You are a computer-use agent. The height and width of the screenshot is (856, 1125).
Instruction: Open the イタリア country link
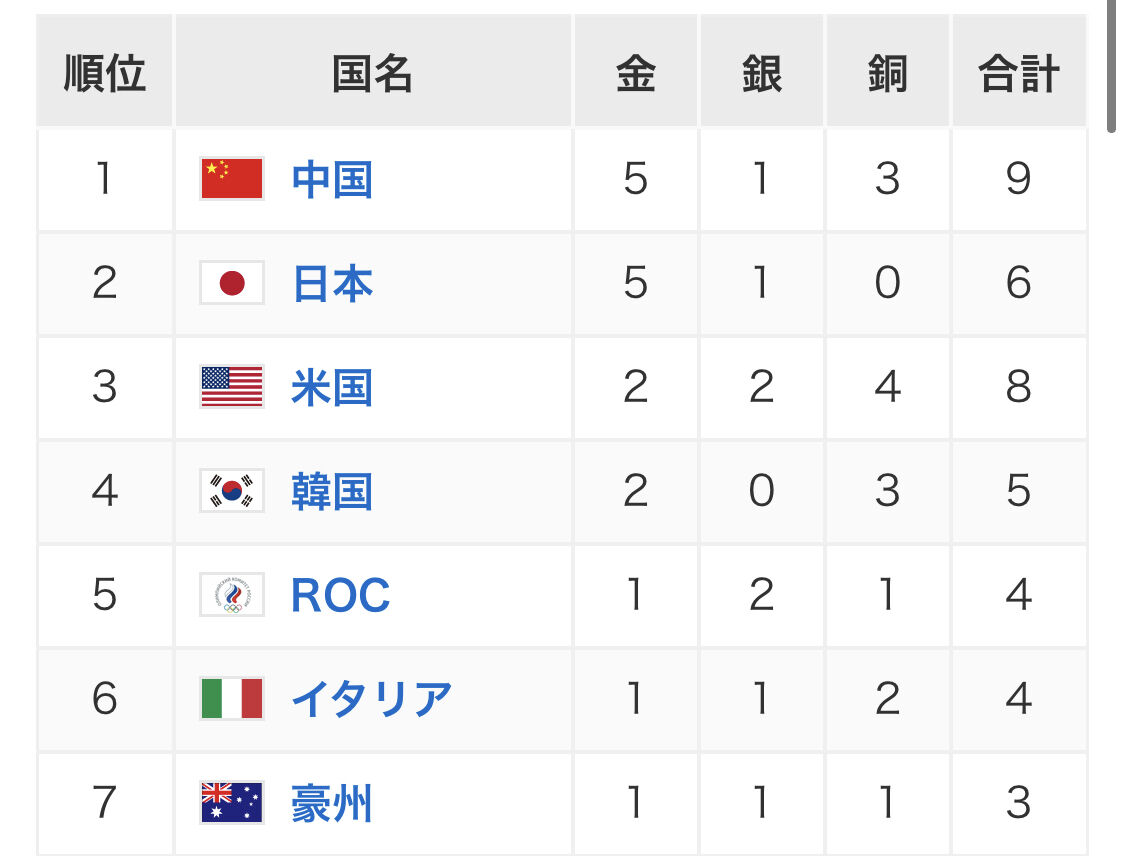coord(371,699)
